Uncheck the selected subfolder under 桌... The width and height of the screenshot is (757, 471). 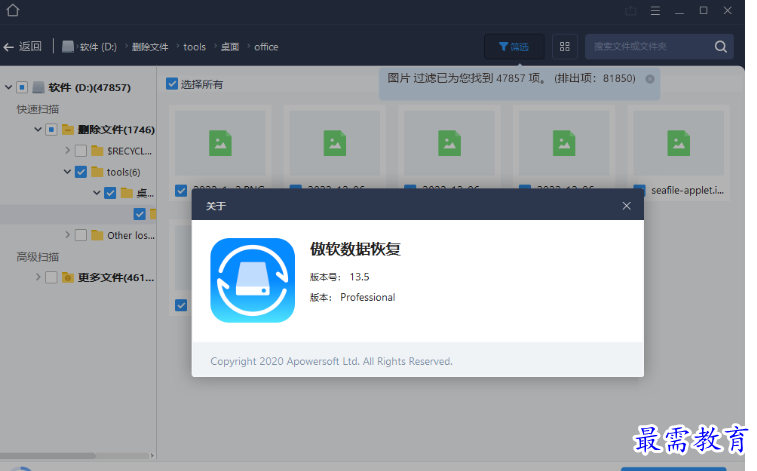[140, 214]
